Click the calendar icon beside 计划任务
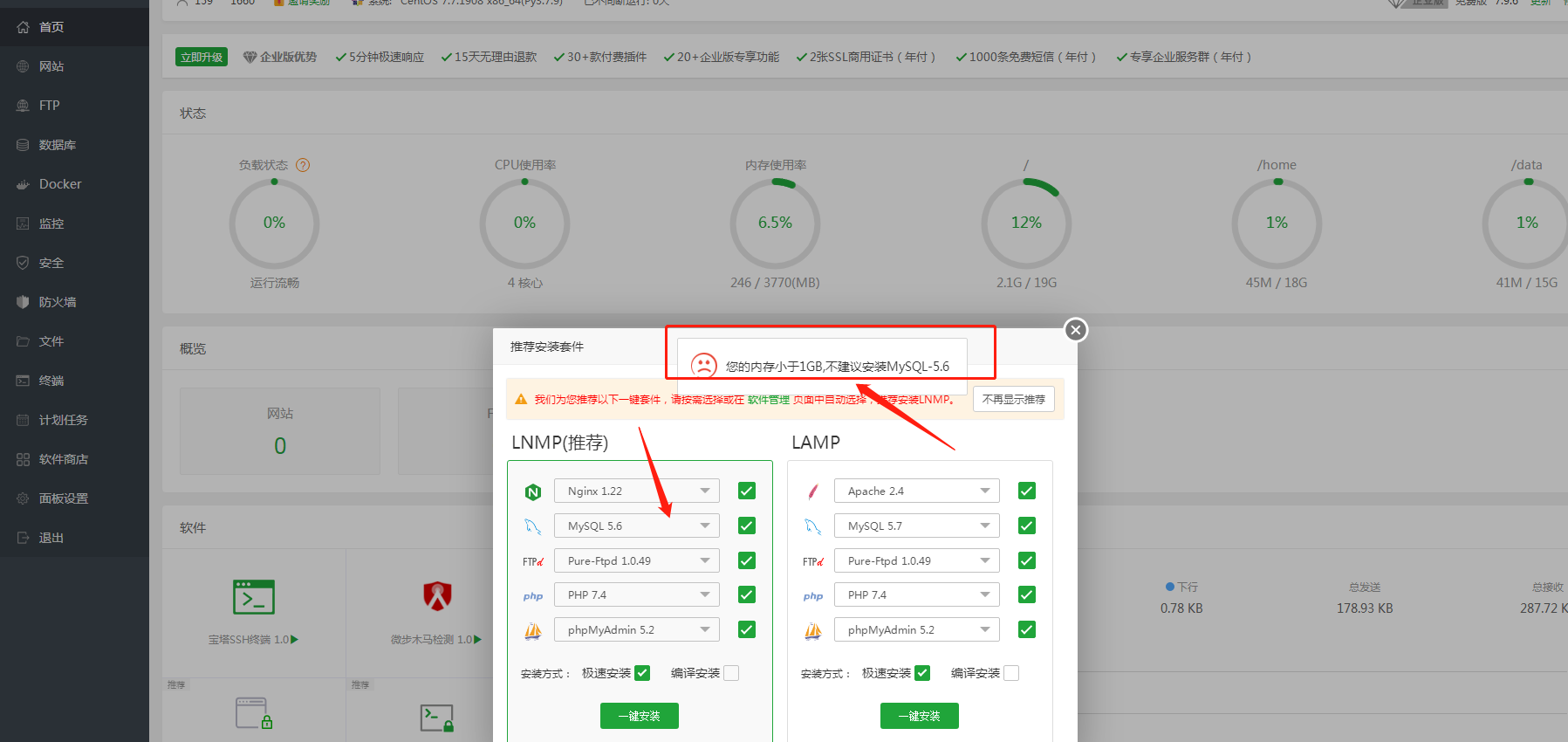This screenshot has height=742, width=1568. coord(23,420)
